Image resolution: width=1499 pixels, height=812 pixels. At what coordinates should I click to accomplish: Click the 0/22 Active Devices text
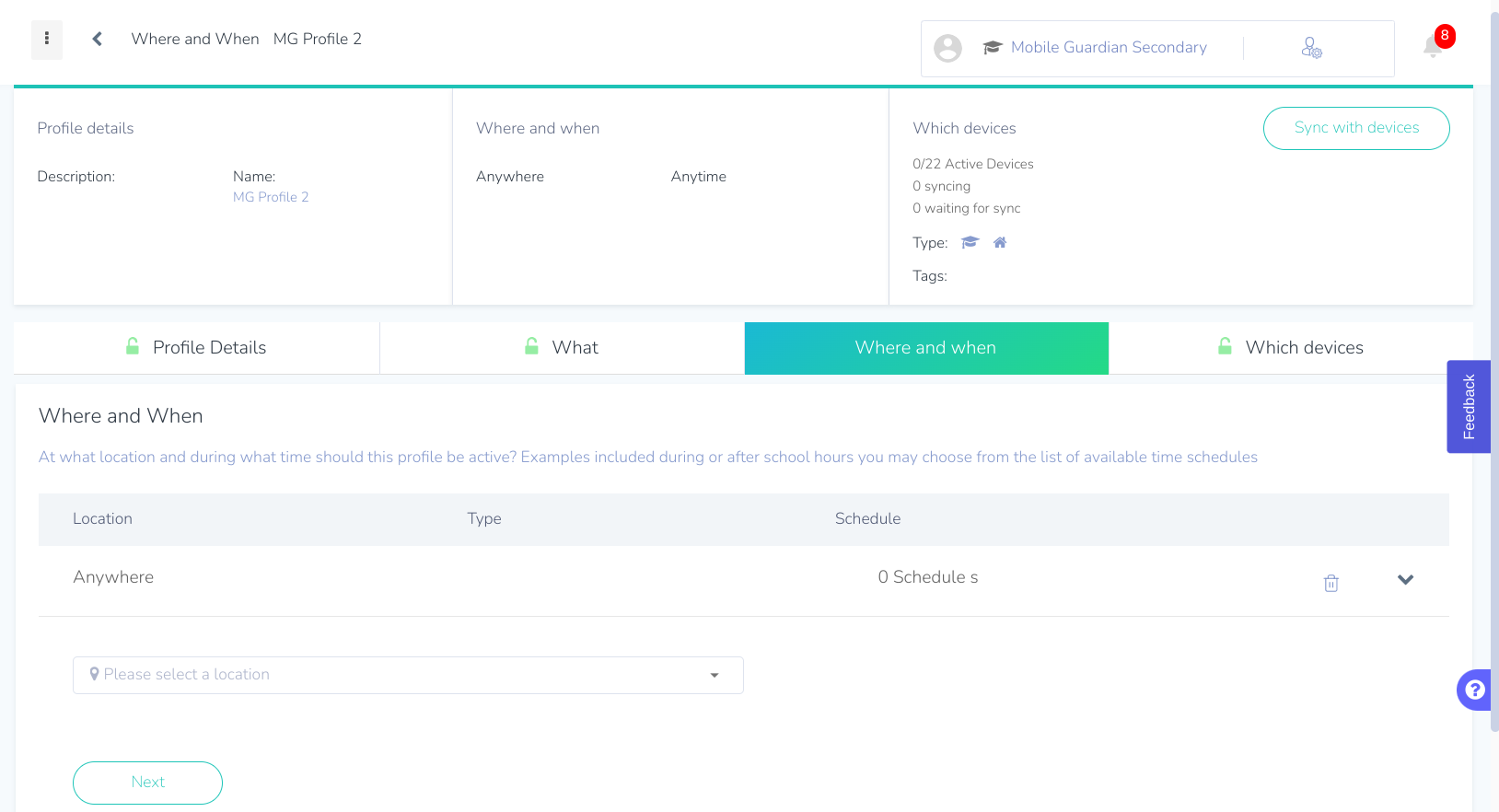coord(973,164)
